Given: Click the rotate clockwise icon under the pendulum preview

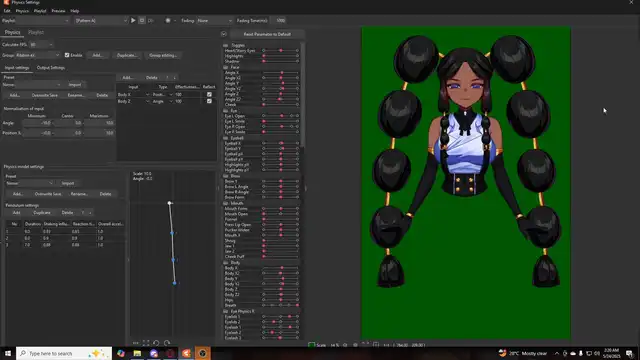Looking at the screenshot, I should click(167, 343).
